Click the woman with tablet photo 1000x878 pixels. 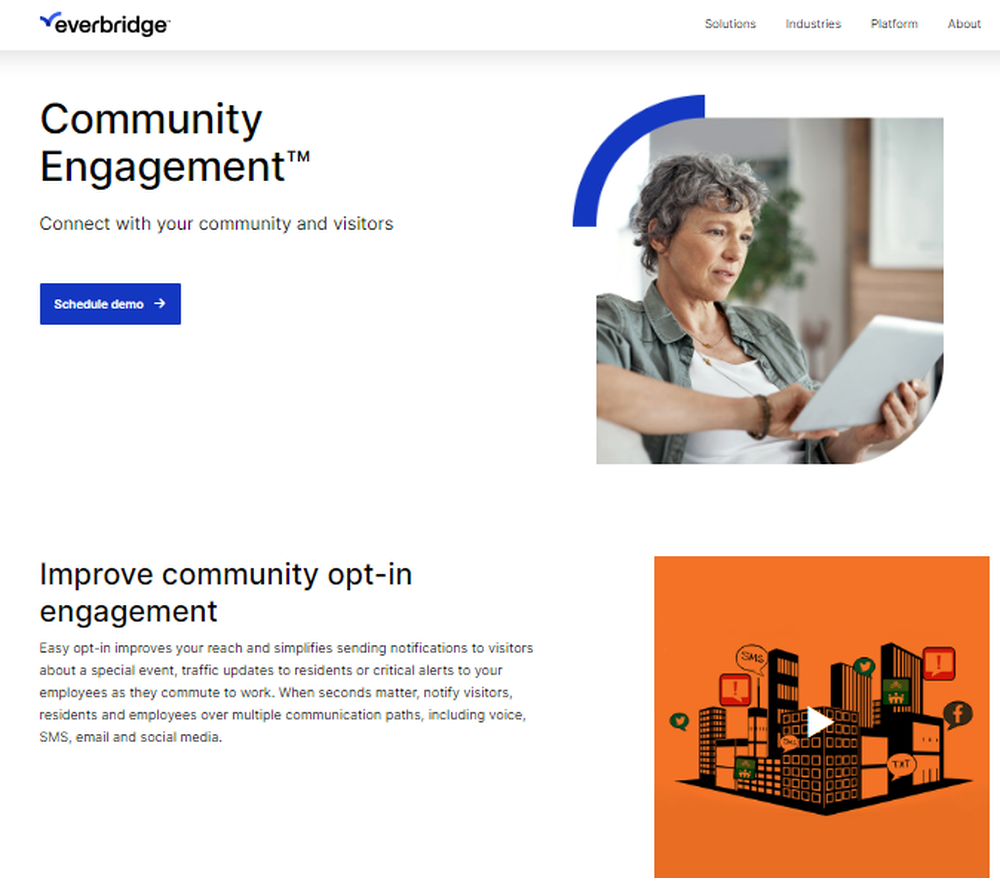(x=769, y=290)
